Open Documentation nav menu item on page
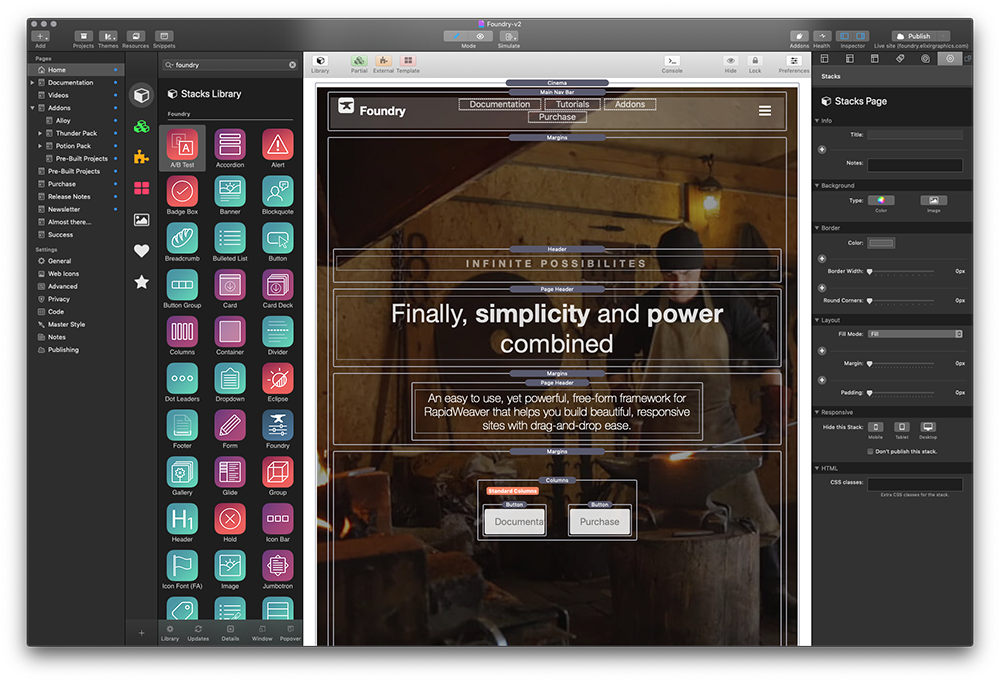 point(499,104)
